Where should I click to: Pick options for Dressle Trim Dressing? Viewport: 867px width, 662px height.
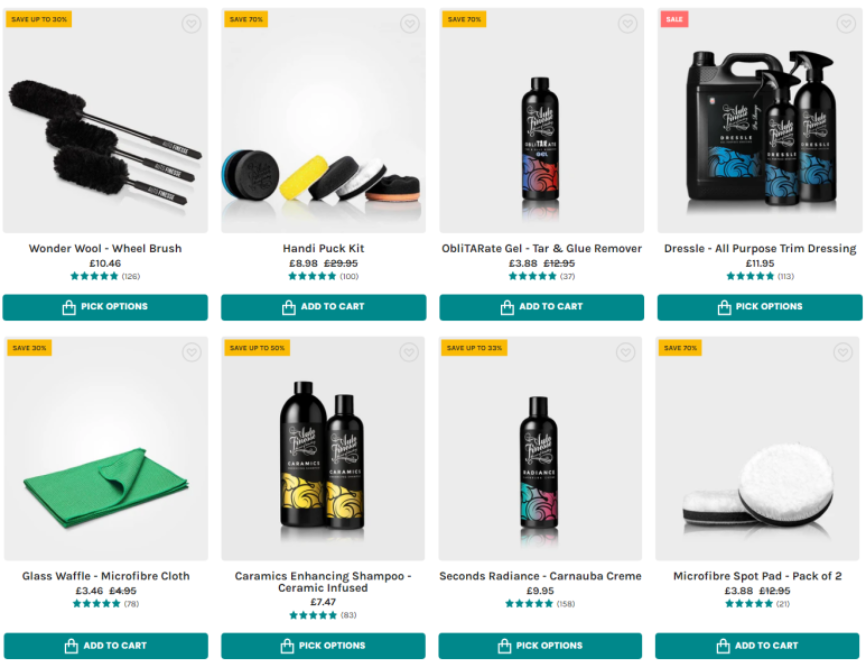[760, 307]
